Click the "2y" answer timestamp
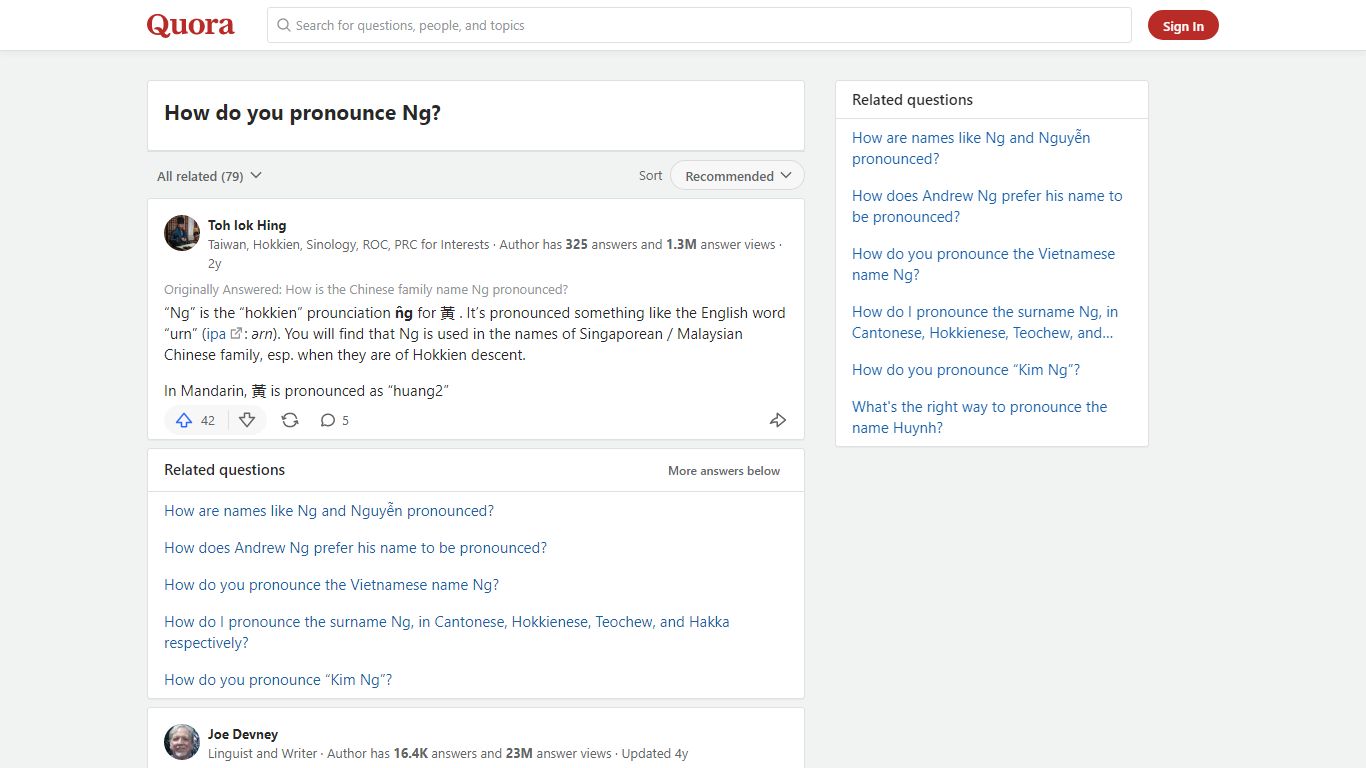Viewport: 1366px width, 768px height. (215, 264)
